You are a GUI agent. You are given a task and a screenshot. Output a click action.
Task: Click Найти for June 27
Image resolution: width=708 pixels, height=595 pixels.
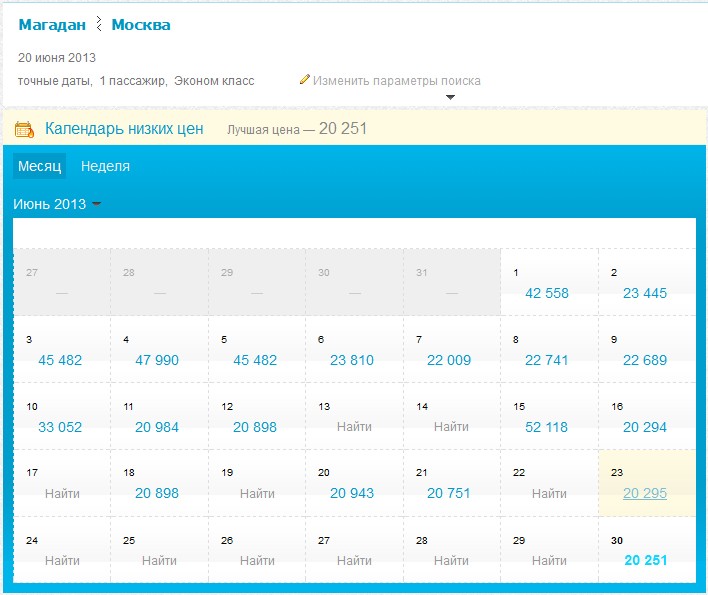tap(354, 560)
